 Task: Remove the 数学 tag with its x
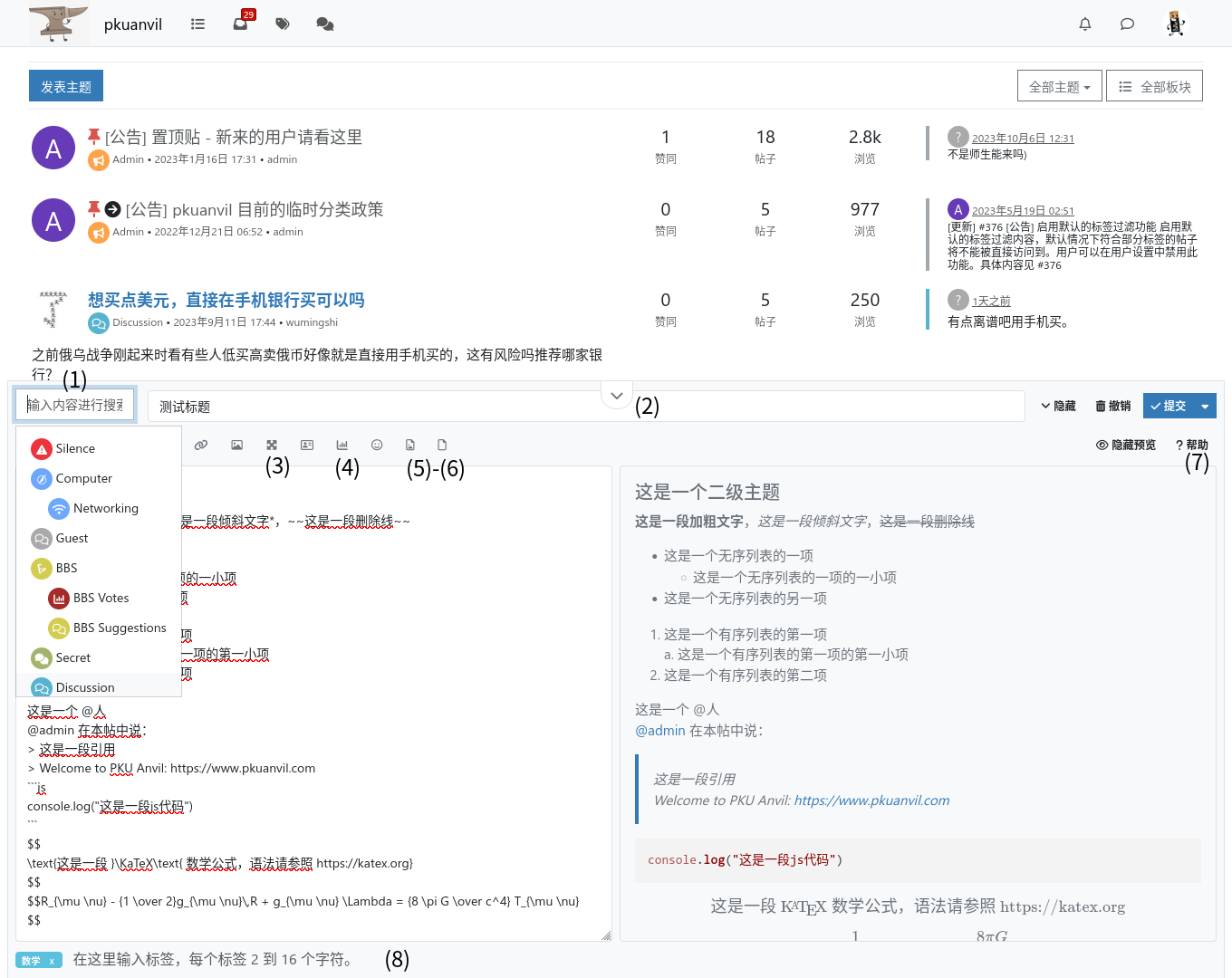[x=52, y=961]
